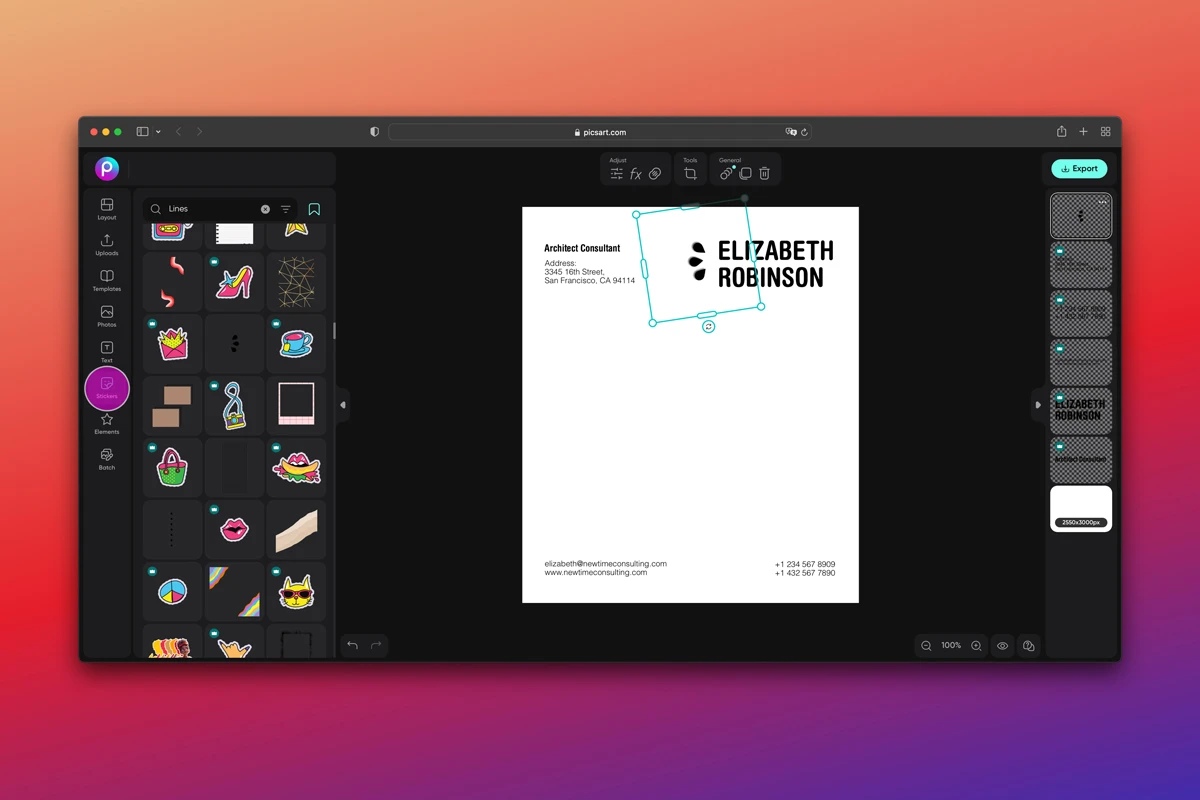Expand the layers panel with the right arrow

coord(1038,404)
